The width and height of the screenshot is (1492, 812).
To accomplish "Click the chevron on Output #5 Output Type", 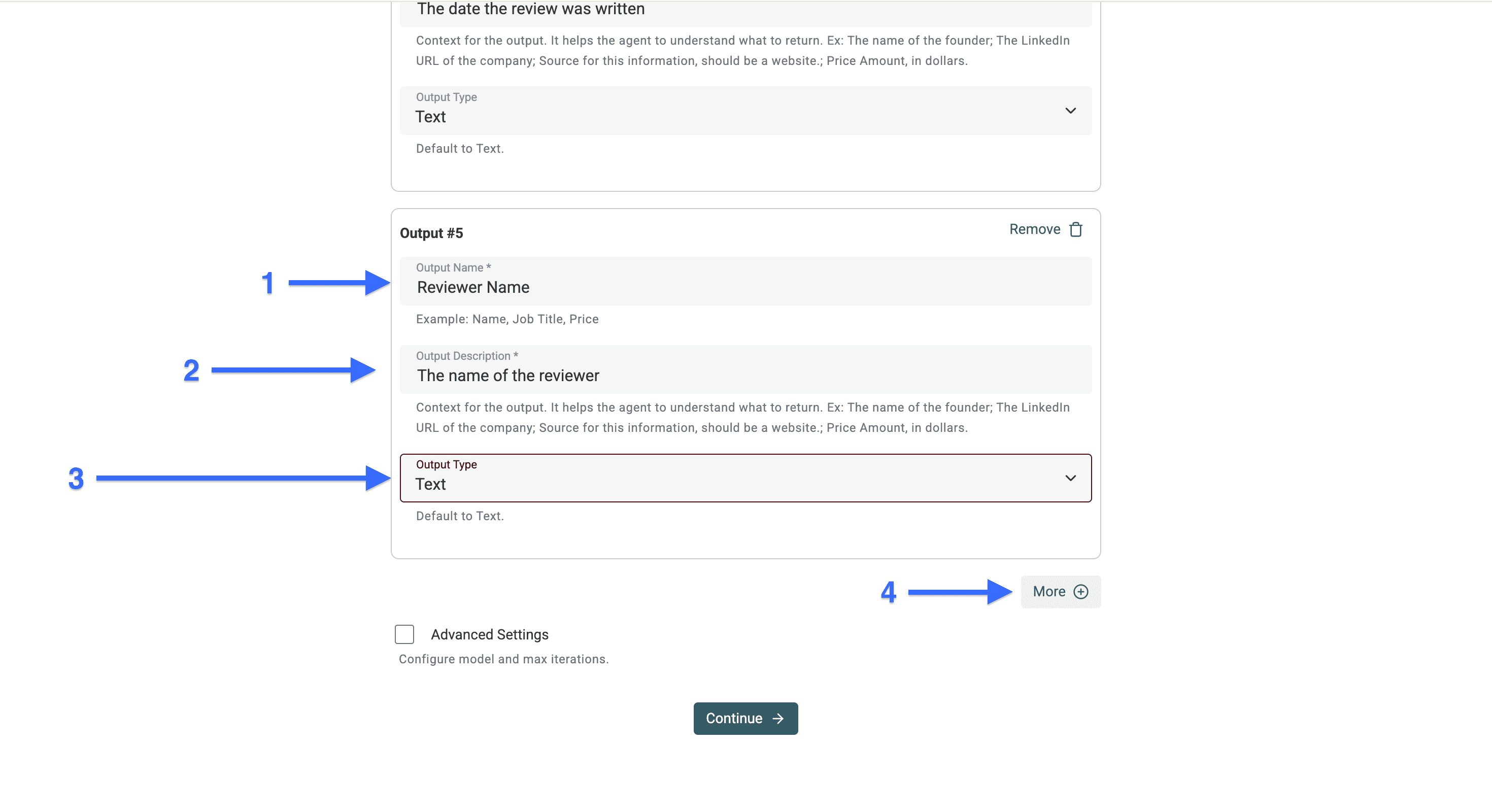I will [1071, 479].
